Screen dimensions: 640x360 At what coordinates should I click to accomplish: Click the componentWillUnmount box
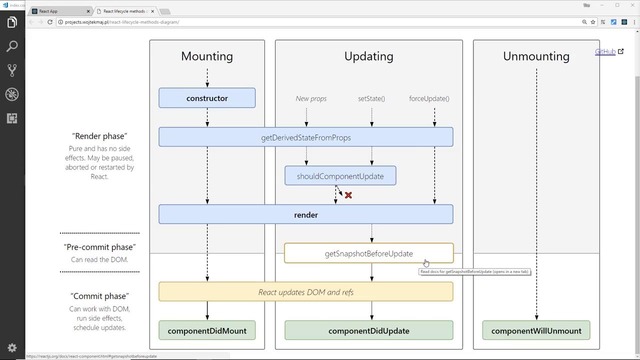coord(536,330)
